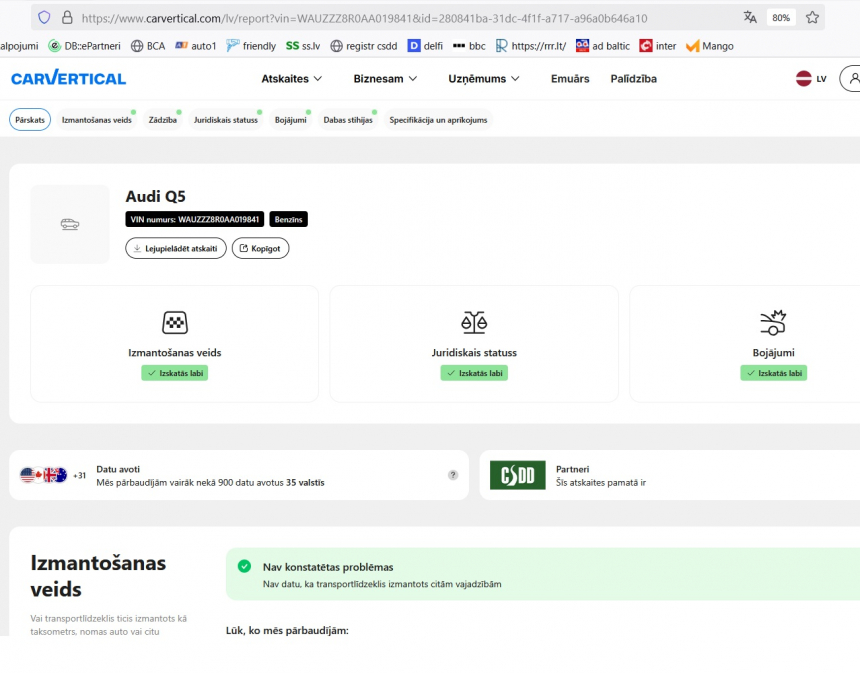This screenshot has width=860, height=673.
Task: Click Izskatās labi under Juridiskais statuss
Action: [x=474, y=373]
